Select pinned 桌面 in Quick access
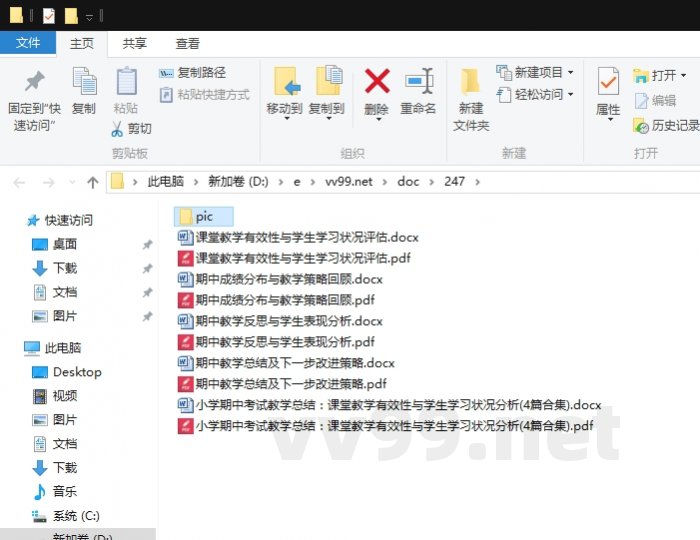 coord(55,244)
